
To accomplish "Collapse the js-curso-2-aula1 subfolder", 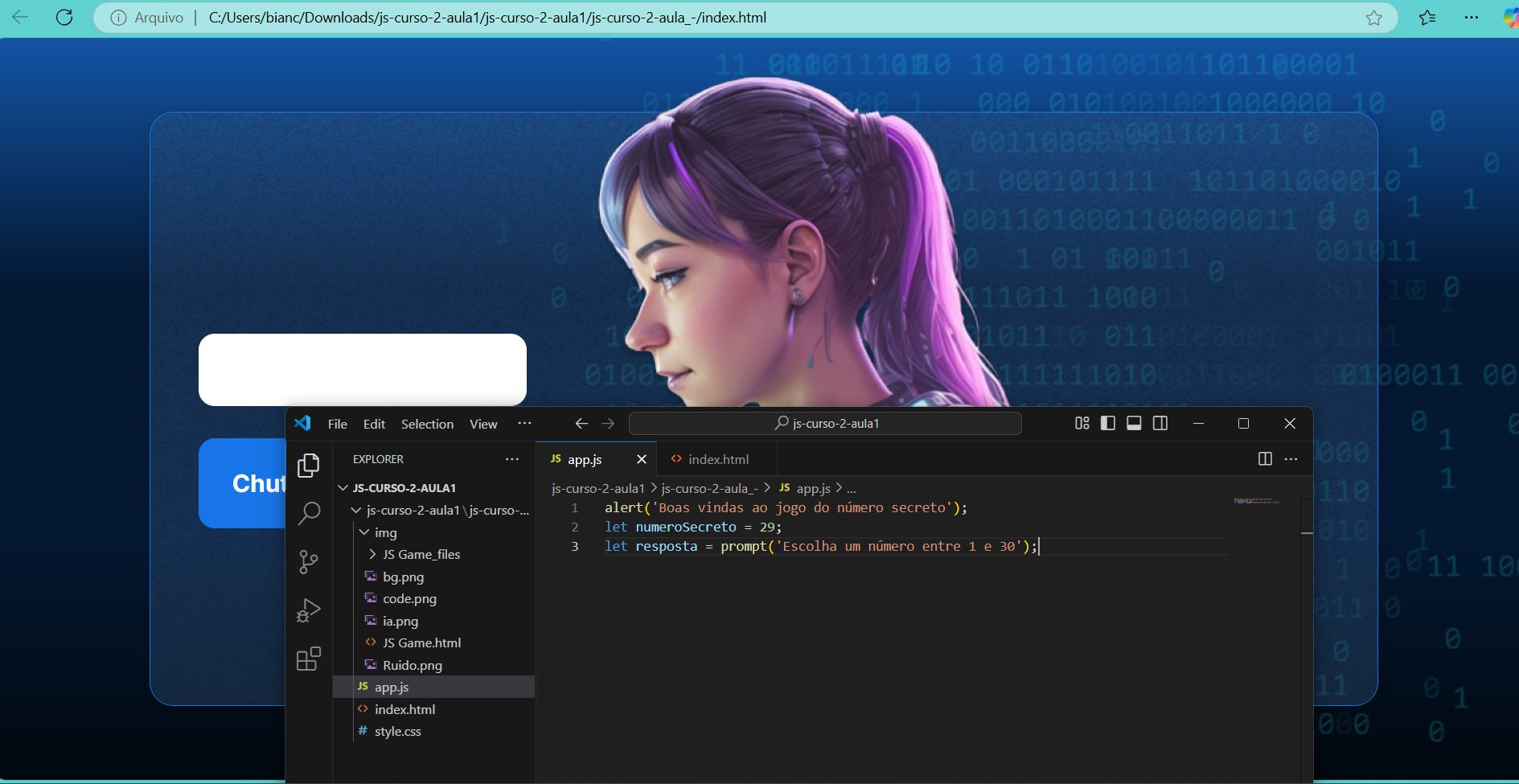I will tap(434, 511).
